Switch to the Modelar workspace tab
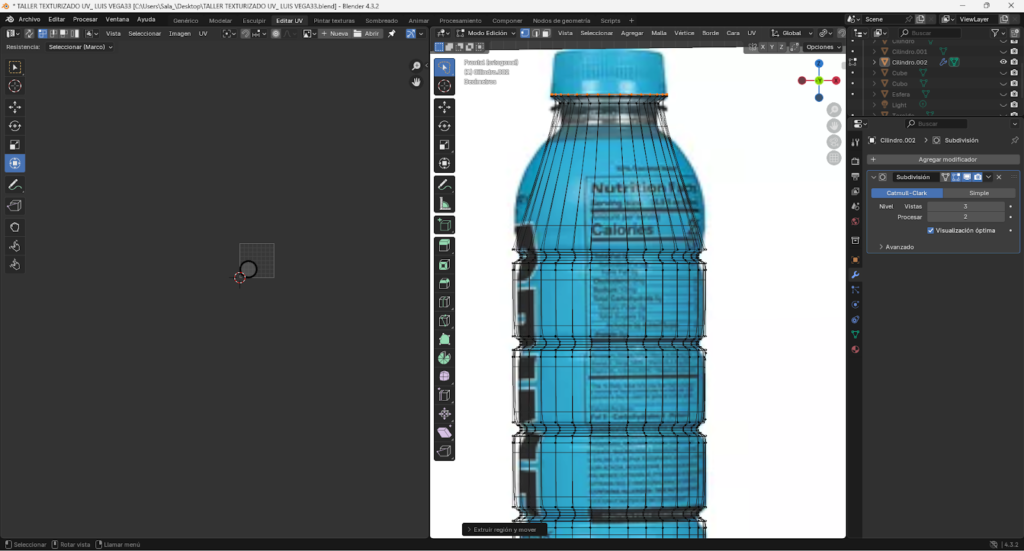This screenshot has height=551, width=1024. point(220,20)
